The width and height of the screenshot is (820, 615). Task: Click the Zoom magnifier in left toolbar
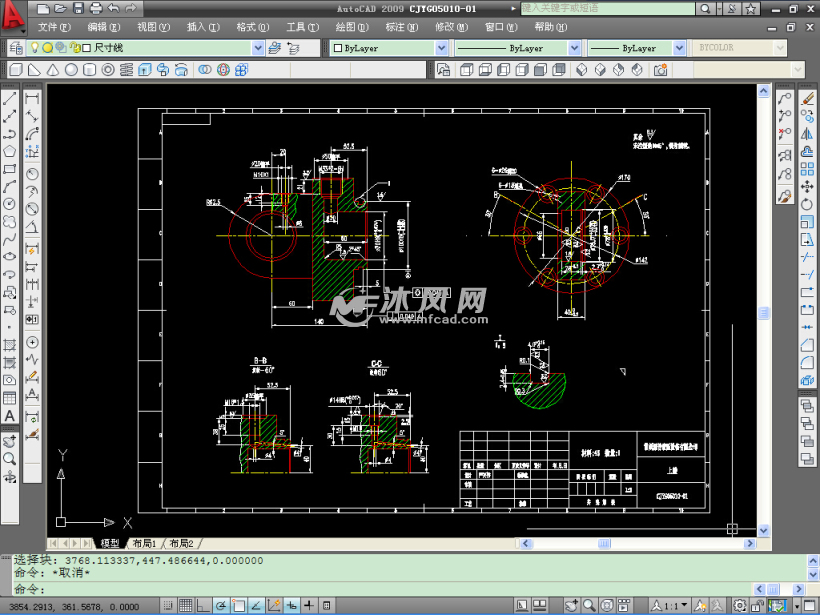coord(9,459)
